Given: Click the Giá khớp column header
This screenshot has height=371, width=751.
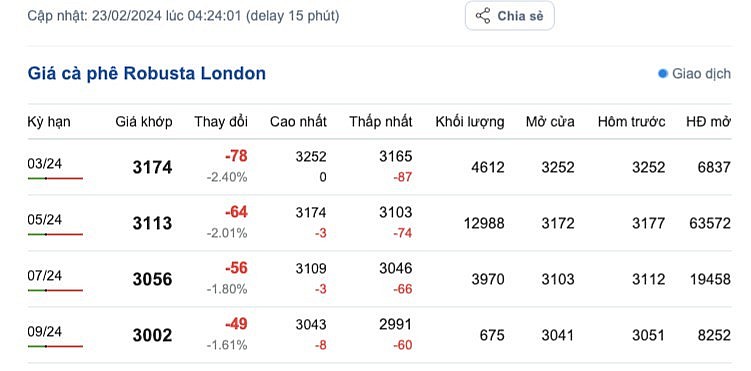Looking at the screenshot, I should (x=144, y=122).
